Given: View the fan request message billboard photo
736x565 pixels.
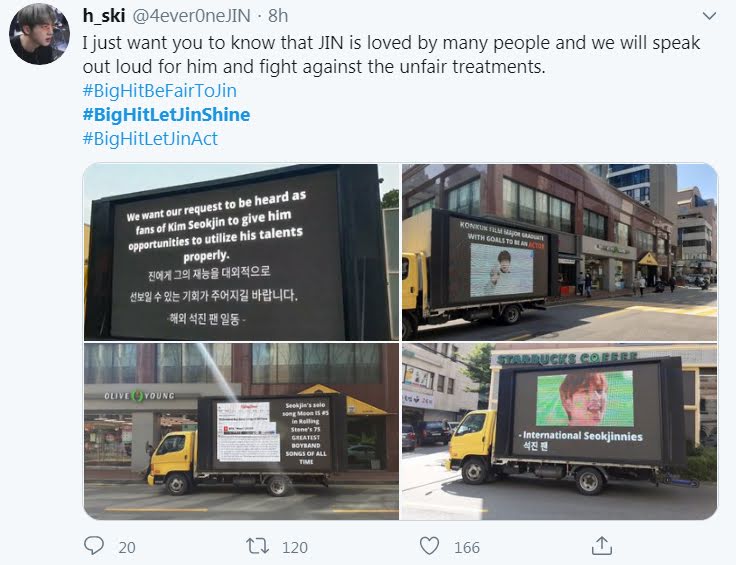Looking at the screenshot, I should point(241,252).
